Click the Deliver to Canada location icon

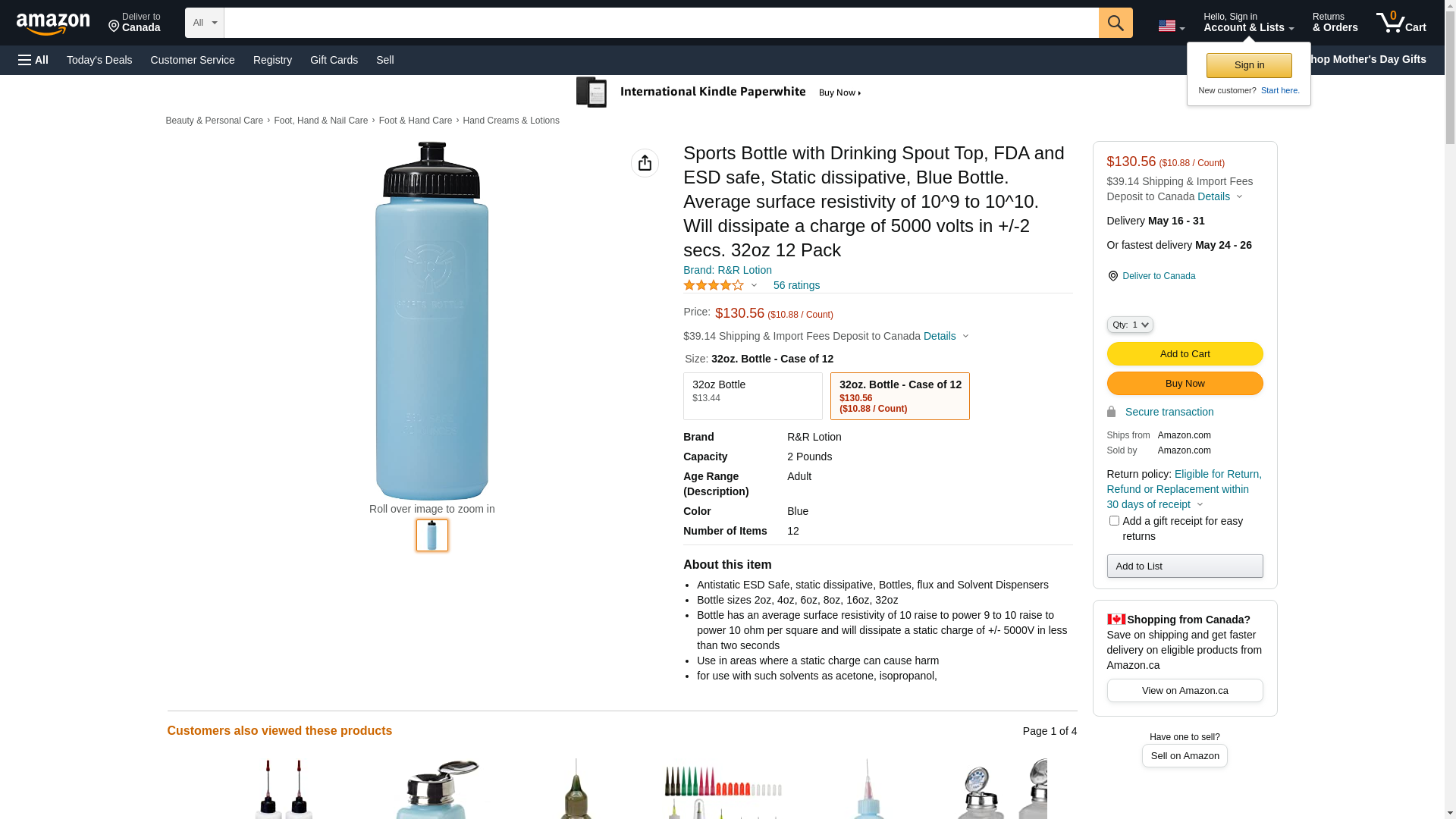(1112, 276)
